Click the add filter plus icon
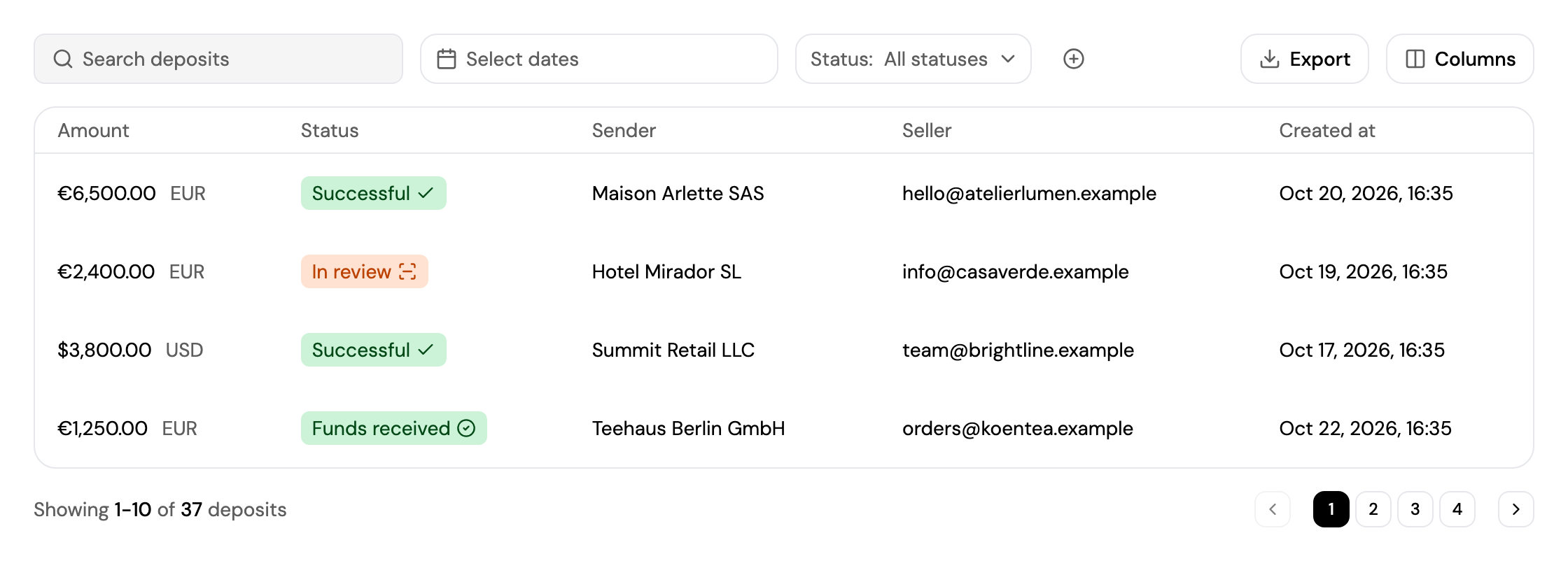 click(x=1073, y=59)
